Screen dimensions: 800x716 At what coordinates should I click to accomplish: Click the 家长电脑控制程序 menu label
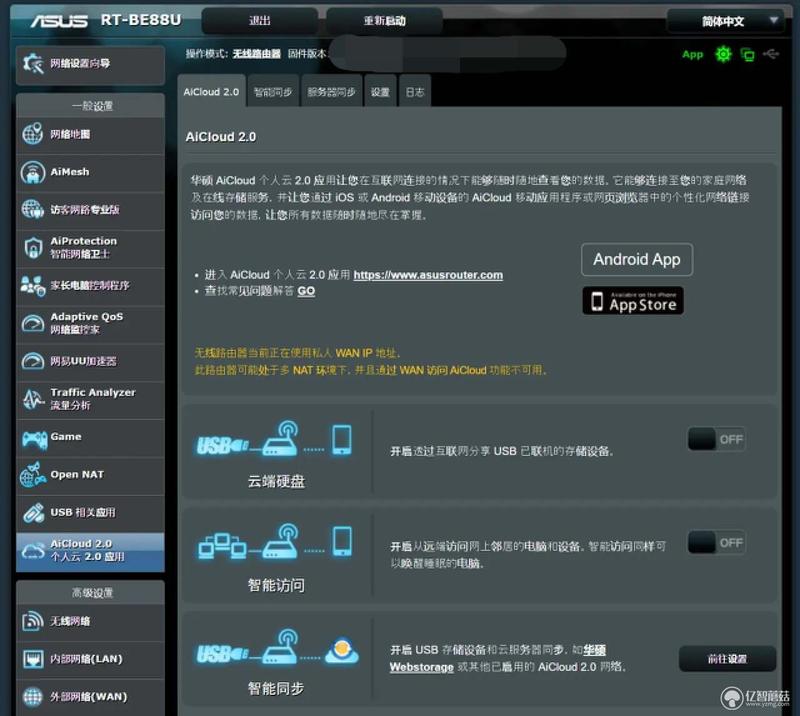pos(90,285)
